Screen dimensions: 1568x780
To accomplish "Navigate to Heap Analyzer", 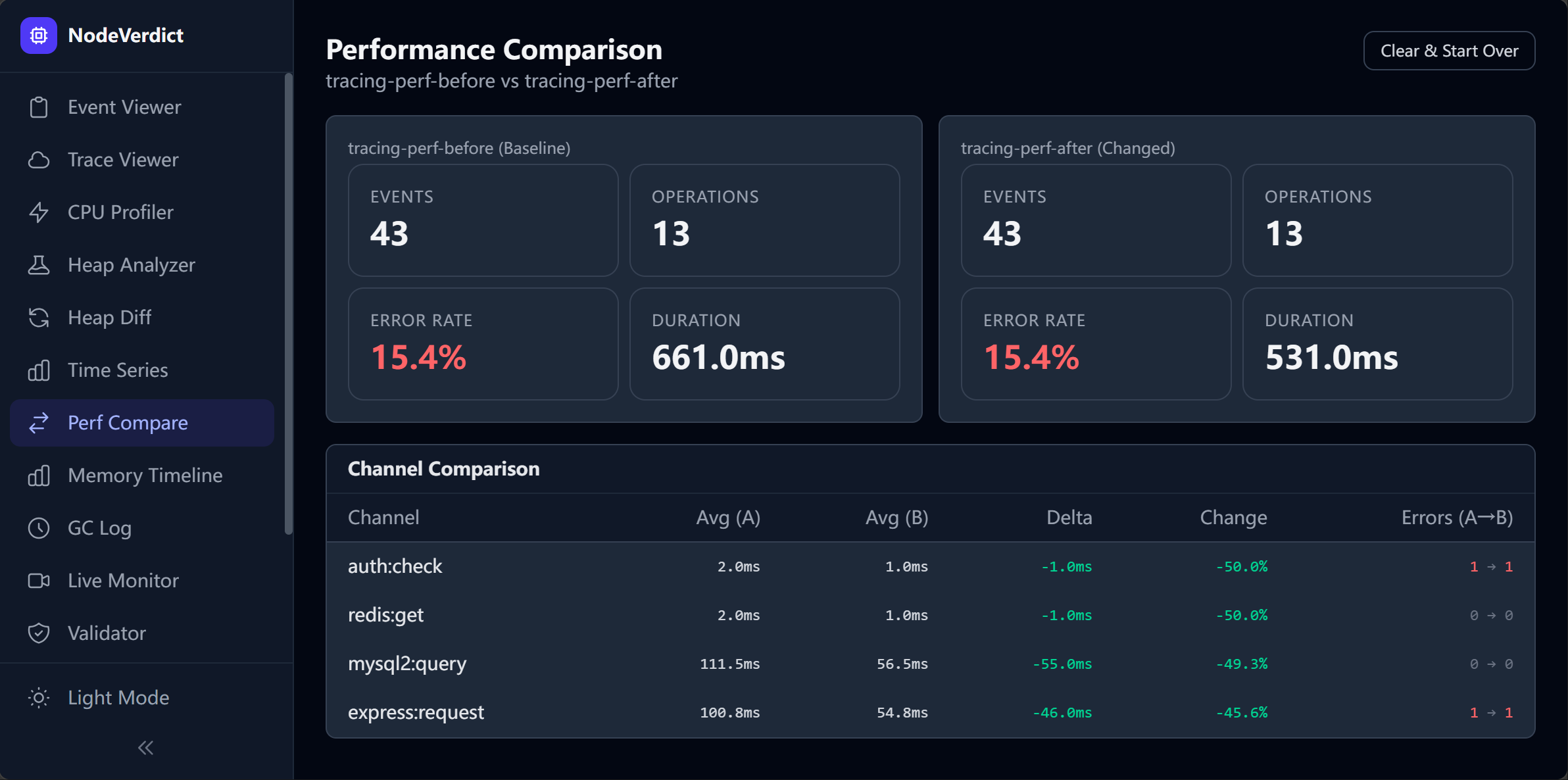I will pyautogui.click(x=142, y=265).
